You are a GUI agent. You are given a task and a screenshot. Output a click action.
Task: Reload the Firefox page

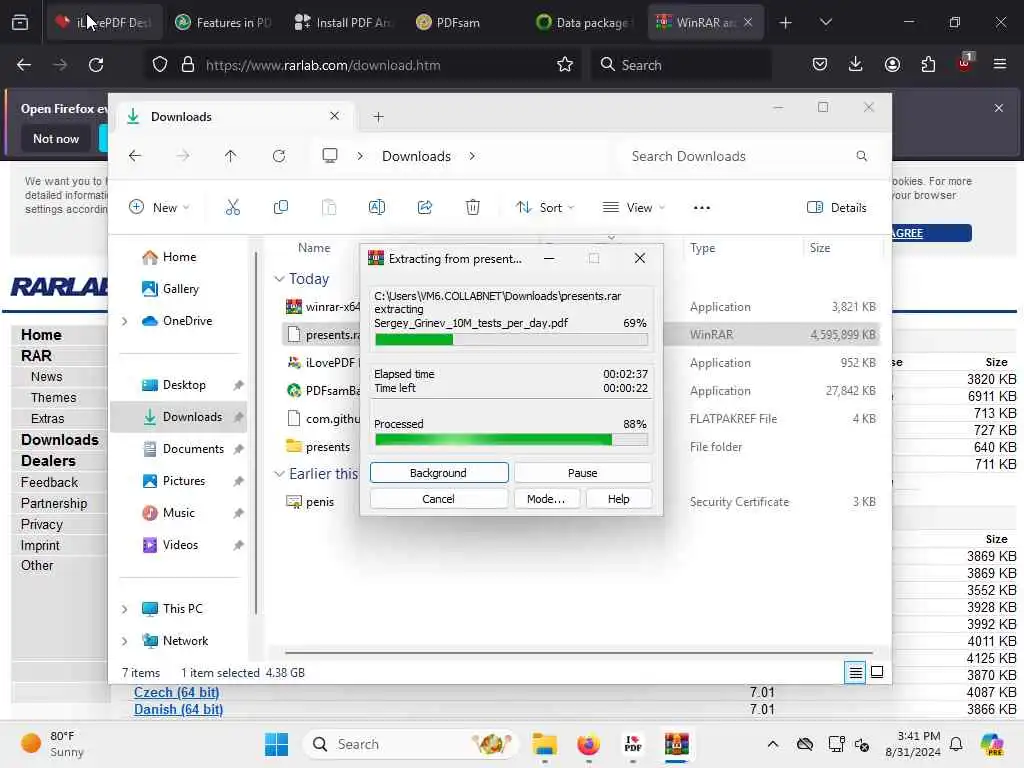[x=96, y=65]
